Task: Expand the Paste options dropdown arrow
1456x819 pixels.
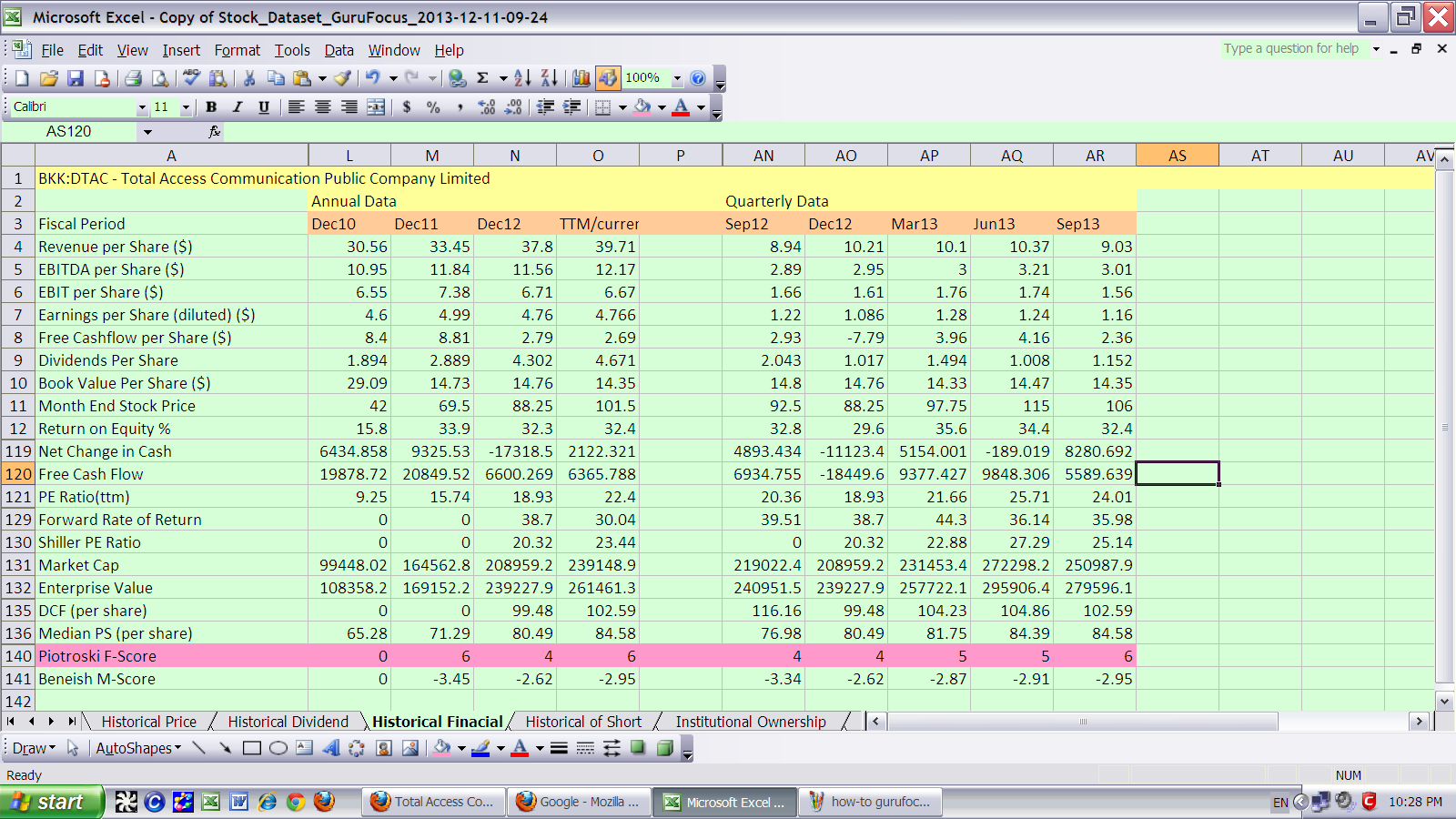Action: coord(322,78)
